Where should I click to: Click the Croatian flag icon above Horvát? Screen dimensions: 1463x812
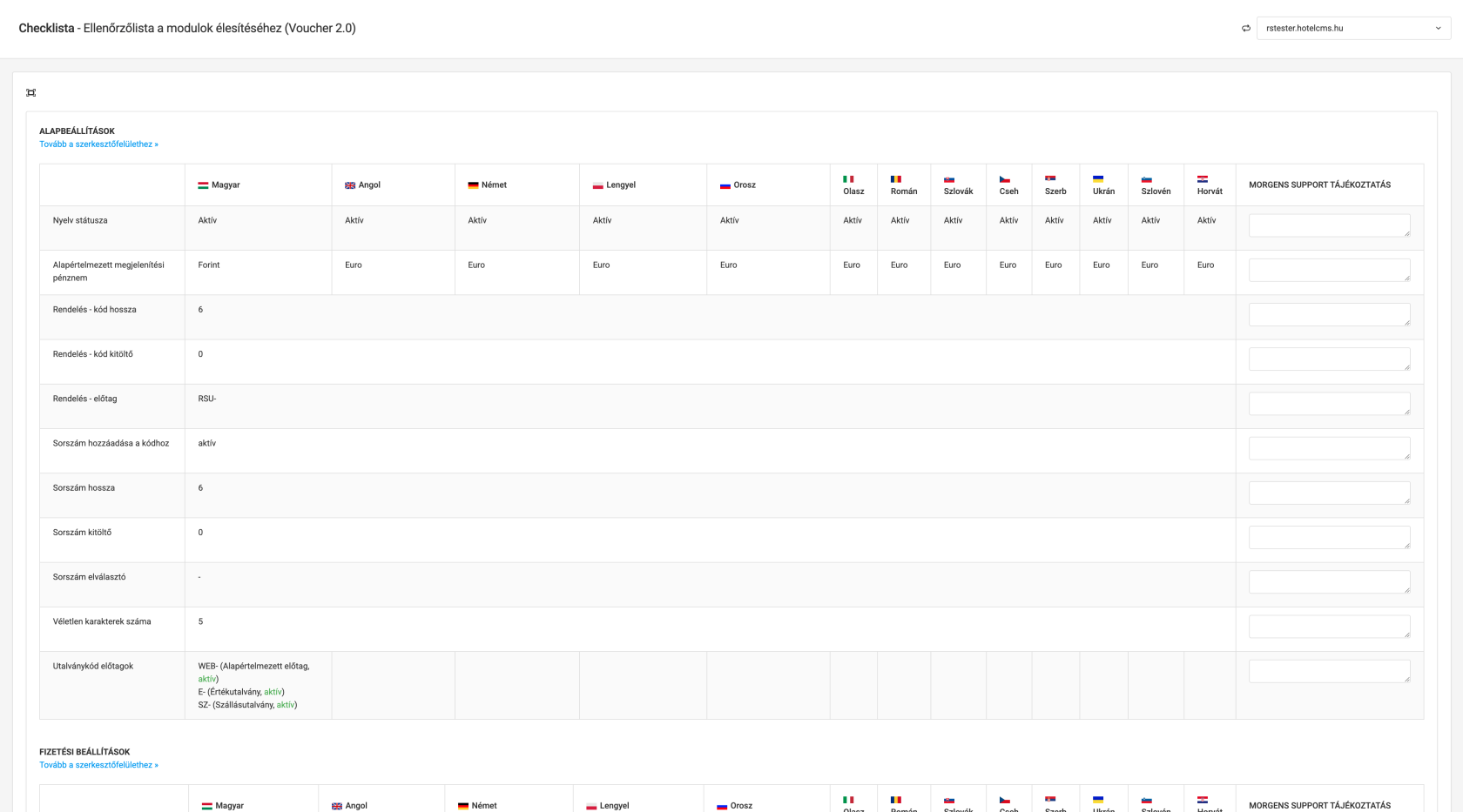pyautogui.click(x=1203, y=179)
